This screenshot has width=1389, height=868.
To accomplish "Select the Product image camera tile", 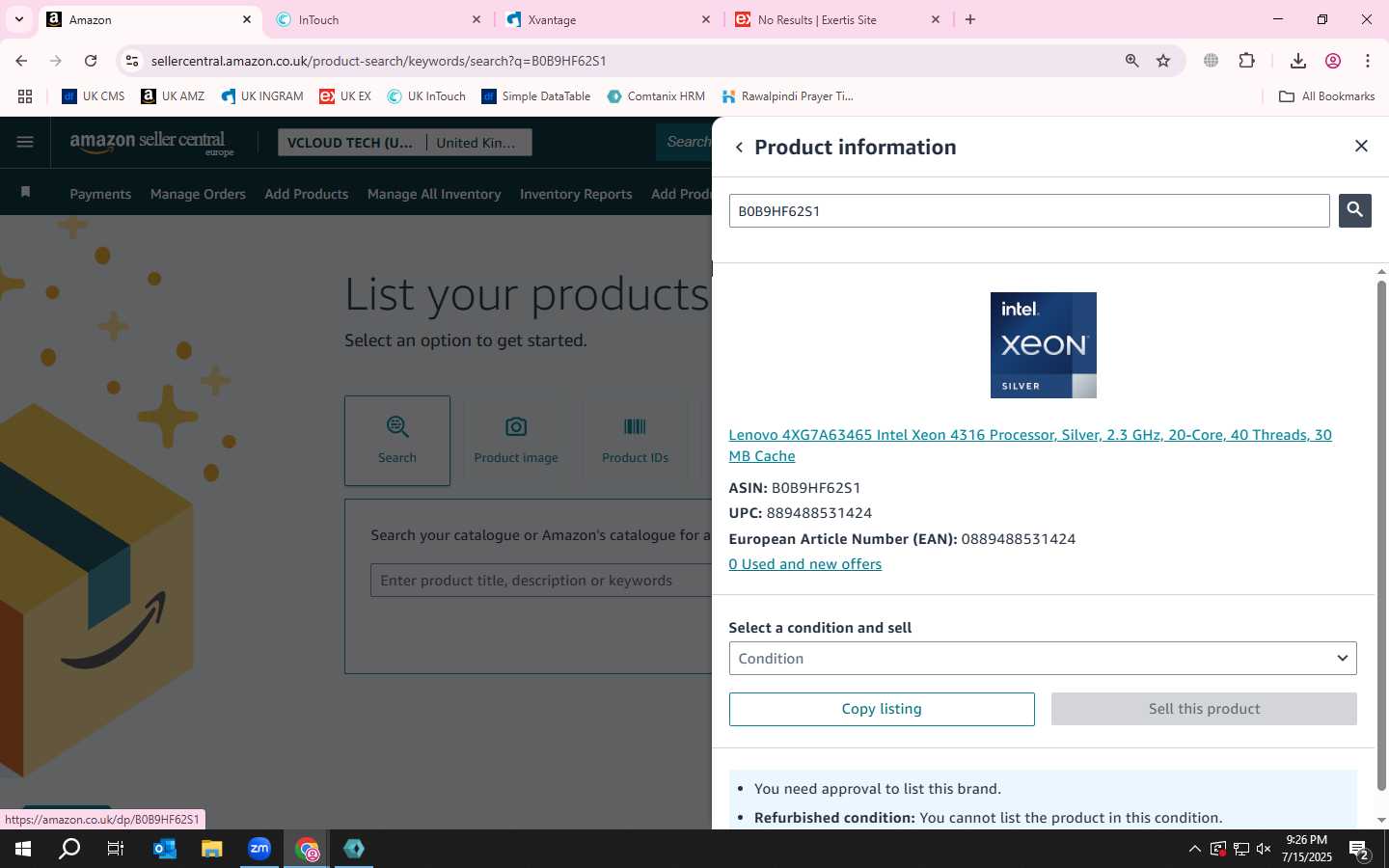I will tap(516, 441).
